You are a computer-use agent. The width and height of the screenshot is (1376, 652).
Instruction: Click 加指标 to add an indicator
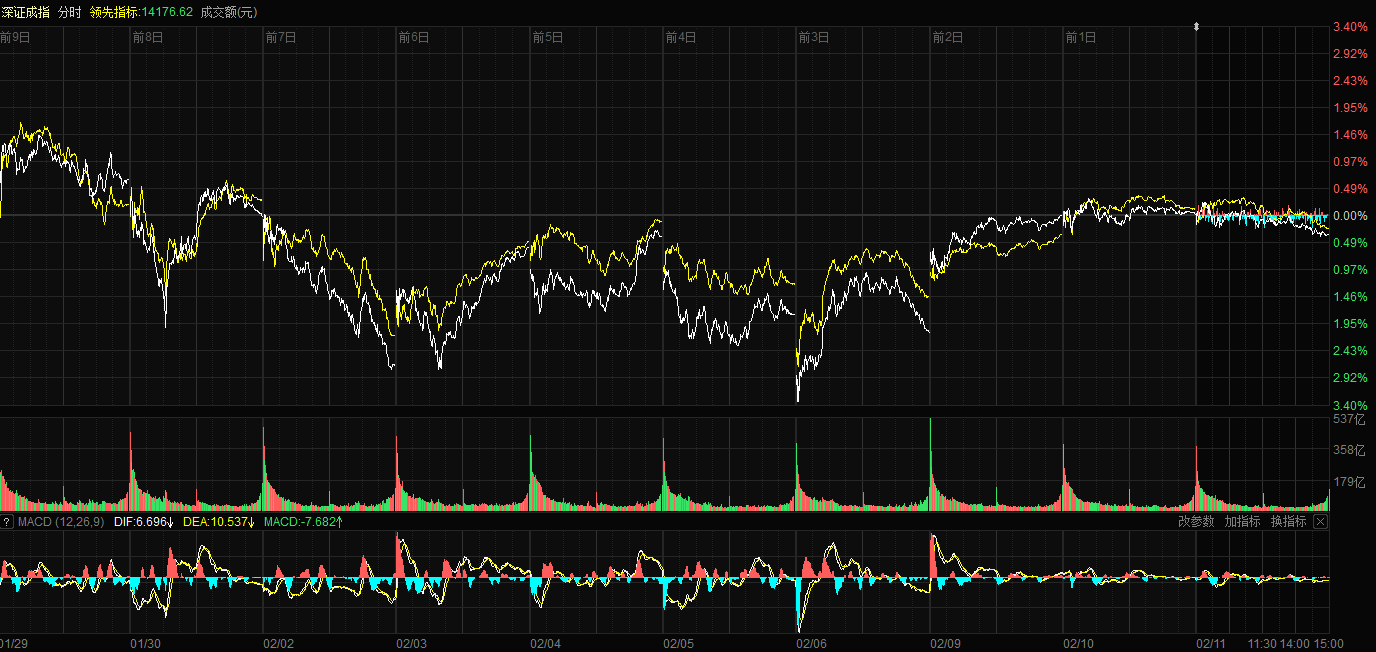1242,521
